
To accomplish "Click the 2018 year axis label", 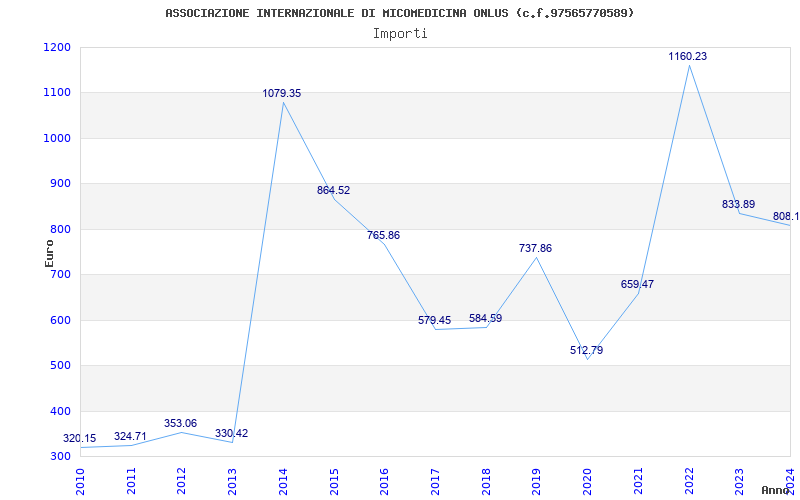I will click(x=486, y=482).
